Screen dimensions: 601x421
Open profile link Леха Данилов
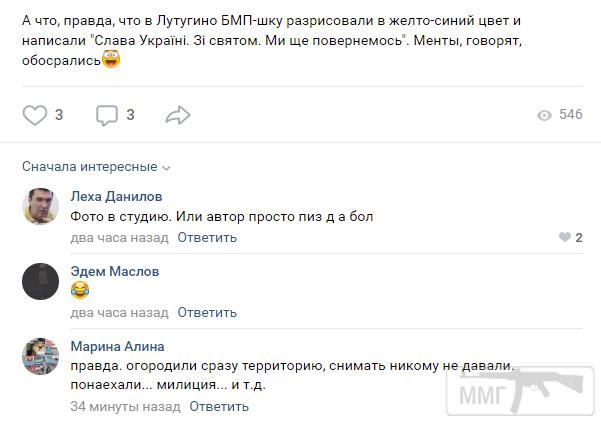[x=116, y=196]
